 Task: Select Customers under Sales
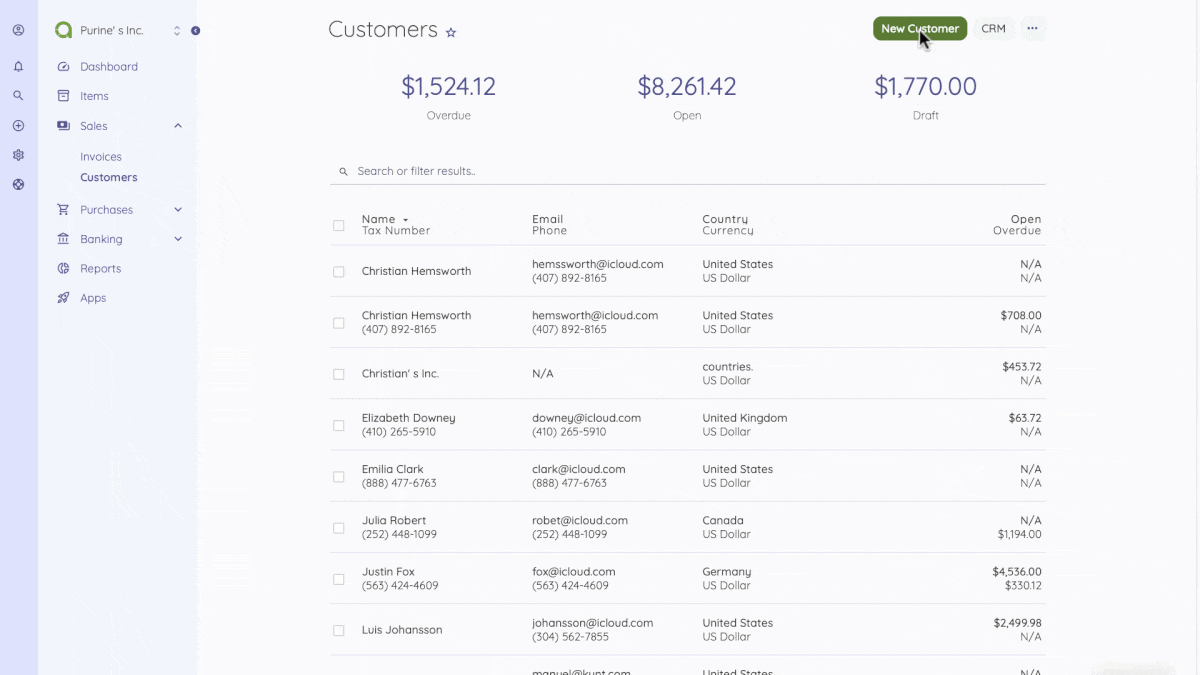click(x=109, y=177)
